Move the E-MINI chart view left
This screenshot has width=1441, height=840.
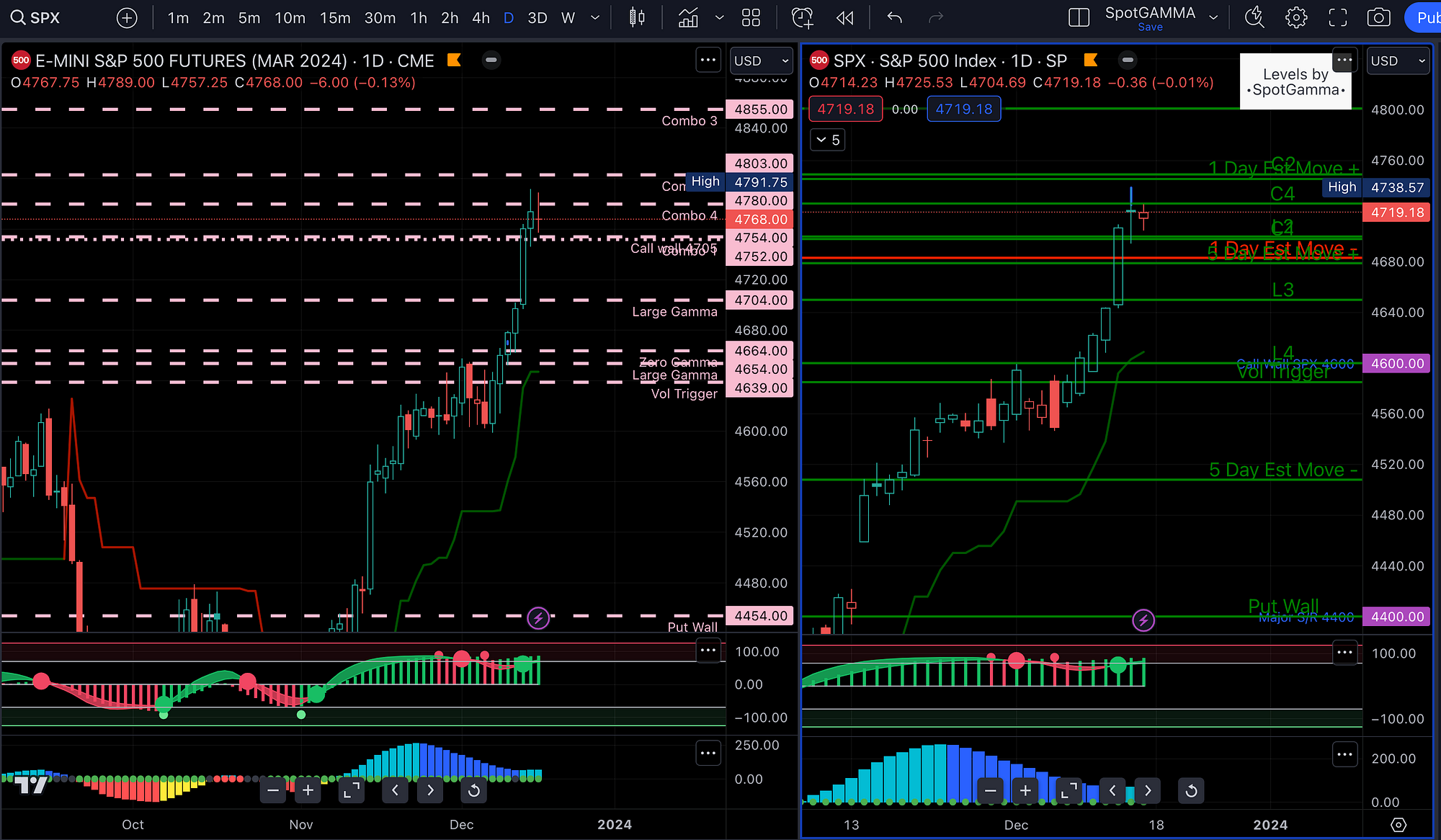tap(395, 790)
